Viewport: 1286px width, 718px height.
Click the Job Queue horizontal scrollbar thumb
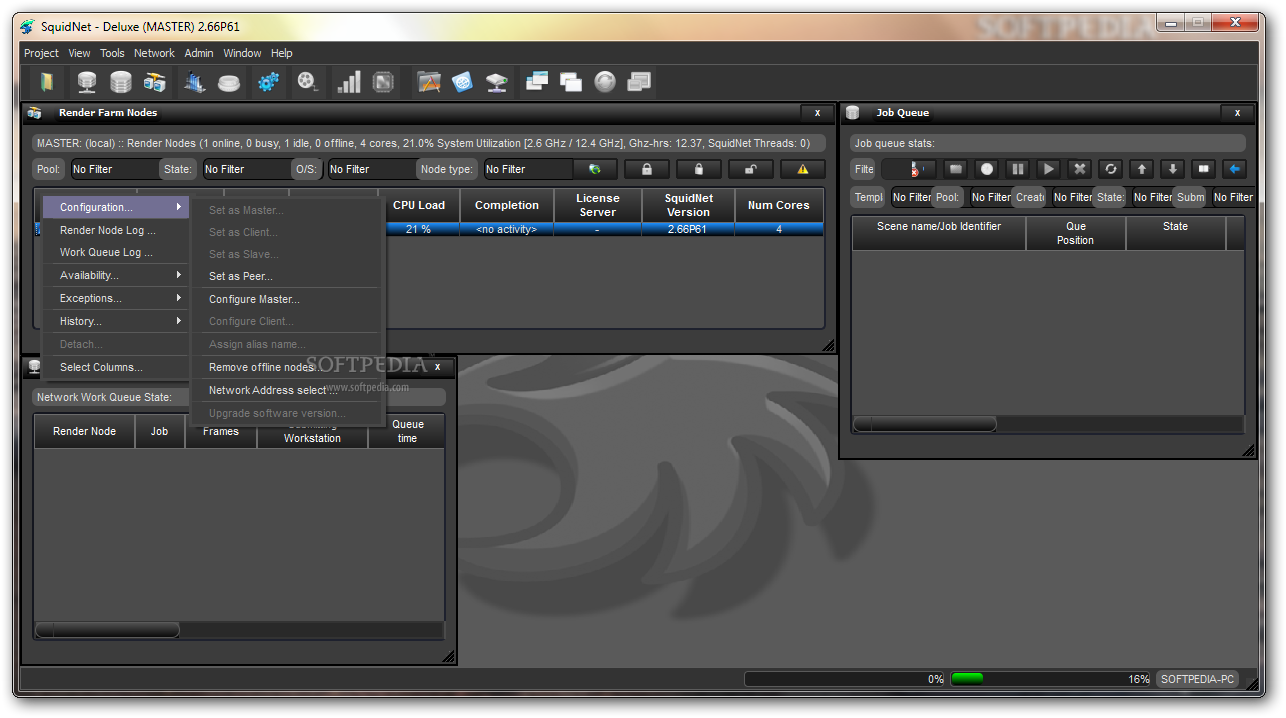click(x=925, y=424)
